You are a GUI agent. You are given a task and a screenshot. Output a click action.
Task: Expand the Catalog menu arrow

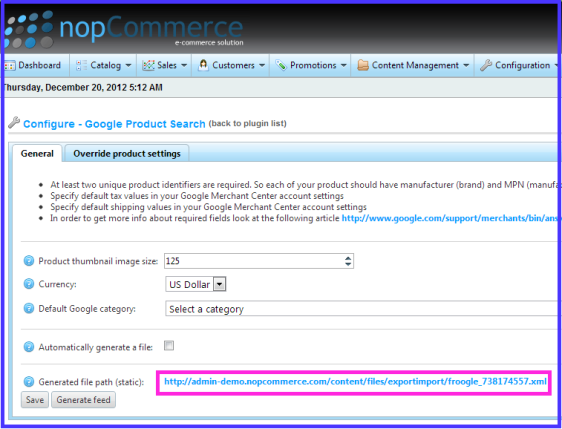(128, 66)
